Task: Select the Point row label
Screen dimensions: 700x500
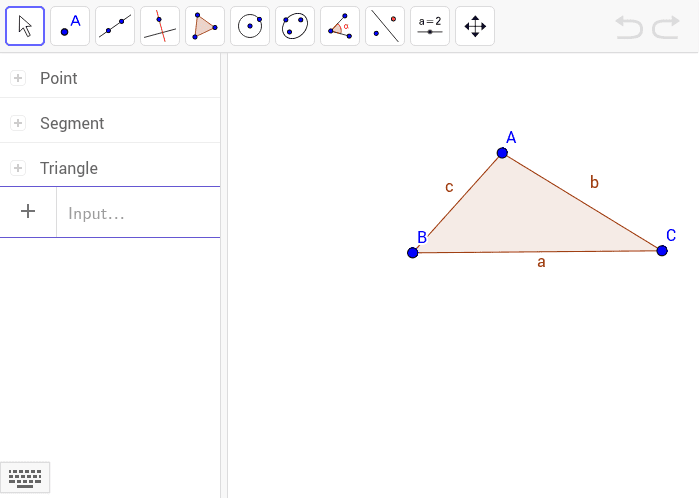Action: [x=58, y=78]
